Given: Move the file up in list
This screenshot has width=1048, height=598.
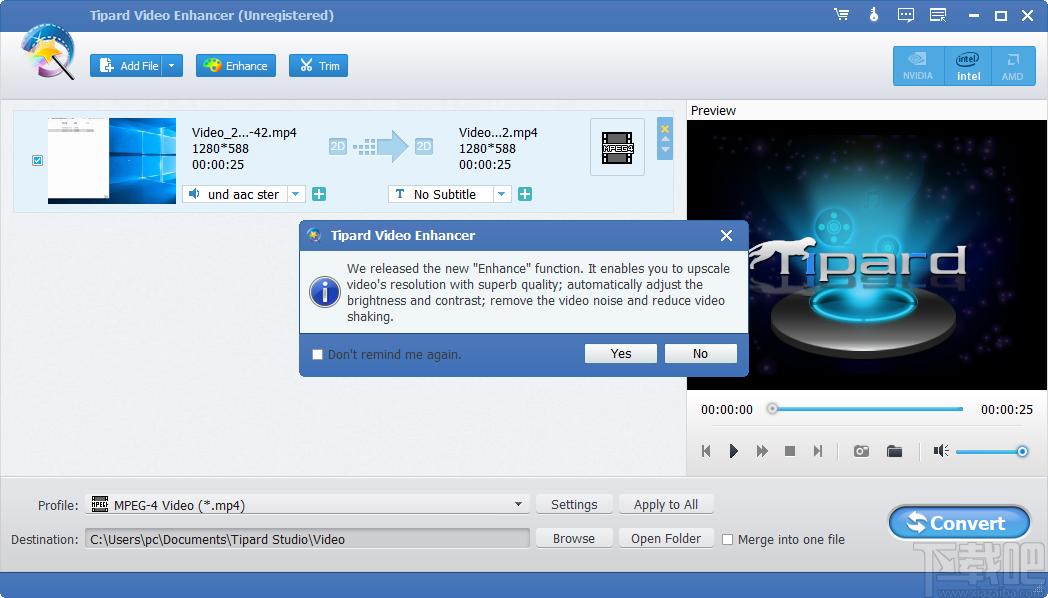Looking at the screenshot, I should pyautogui.click(x=665, y=139).
